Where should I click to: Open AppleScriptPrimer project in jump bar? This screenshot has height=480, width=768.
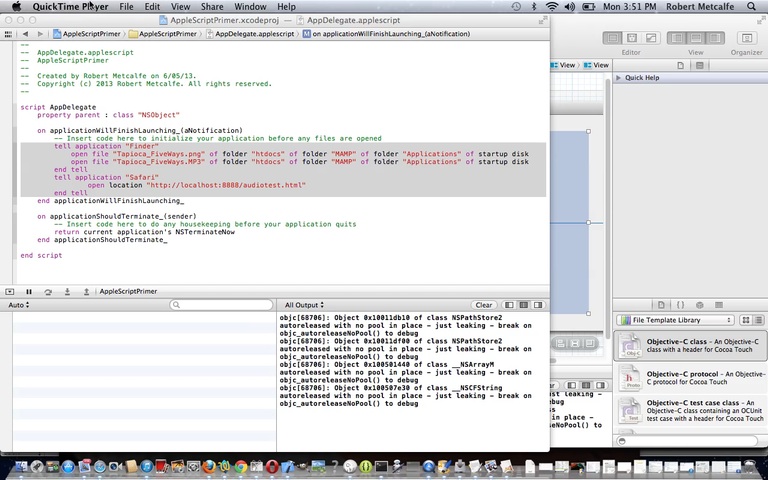coord(87,34)
